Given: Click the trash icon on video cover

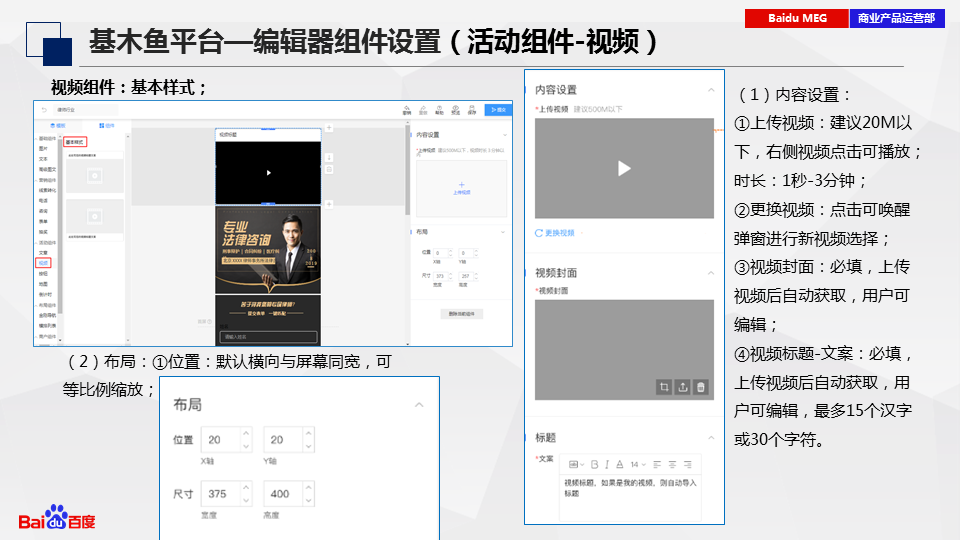Looking at the screenshot, I should tap(701, 387).
